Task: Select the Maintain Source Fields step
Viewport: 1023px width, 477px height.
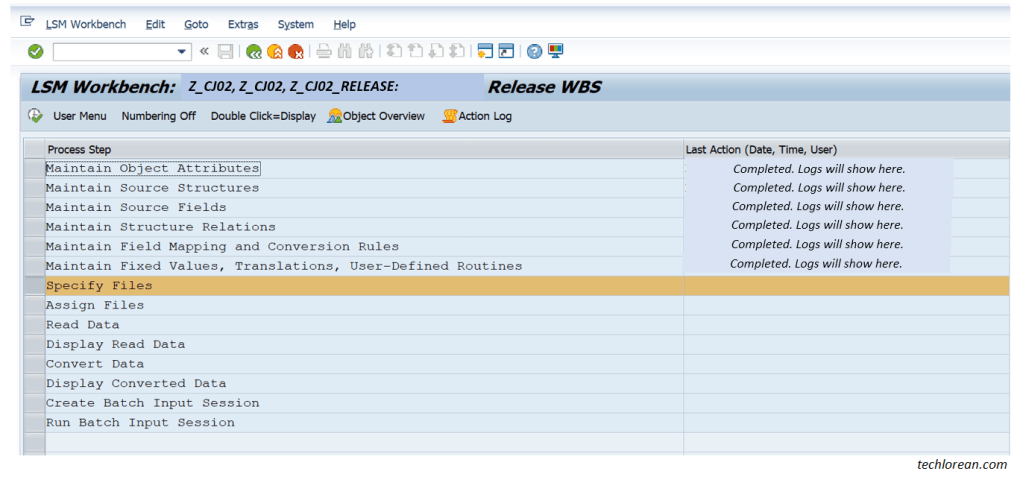Action: click(x=136, y=208)
